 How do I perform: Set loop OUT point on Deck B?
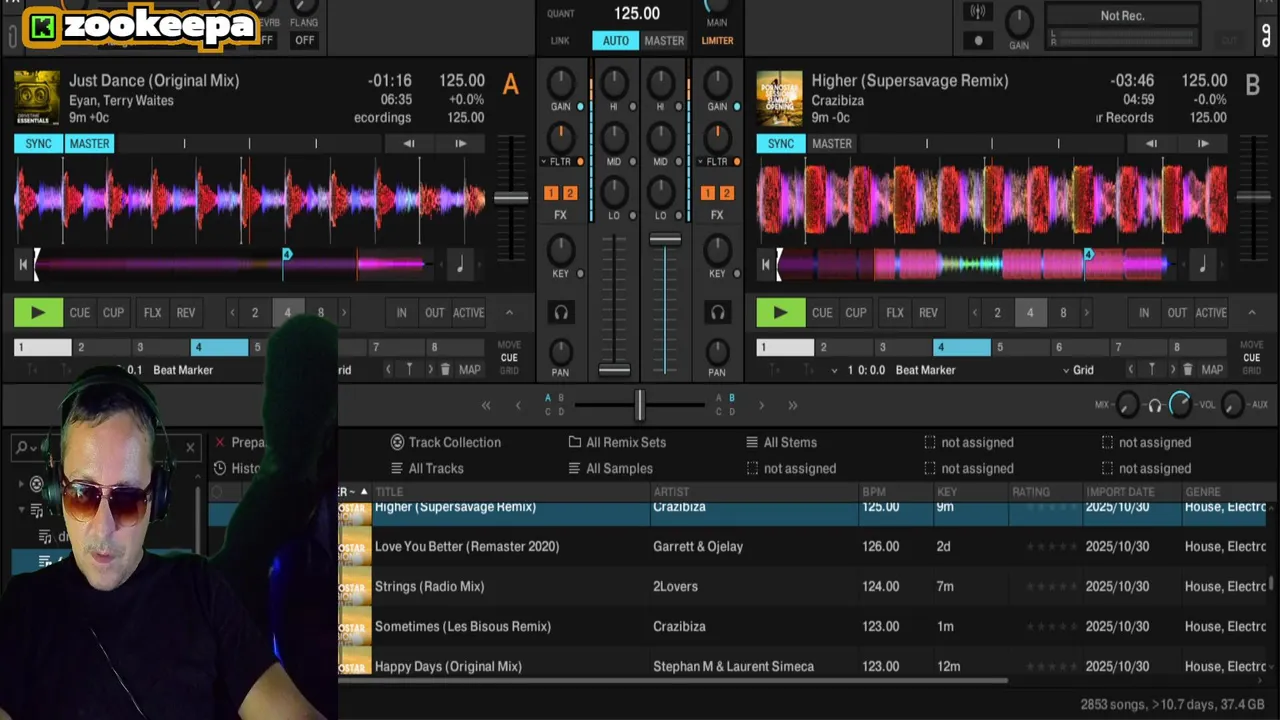click(1177, 313)
